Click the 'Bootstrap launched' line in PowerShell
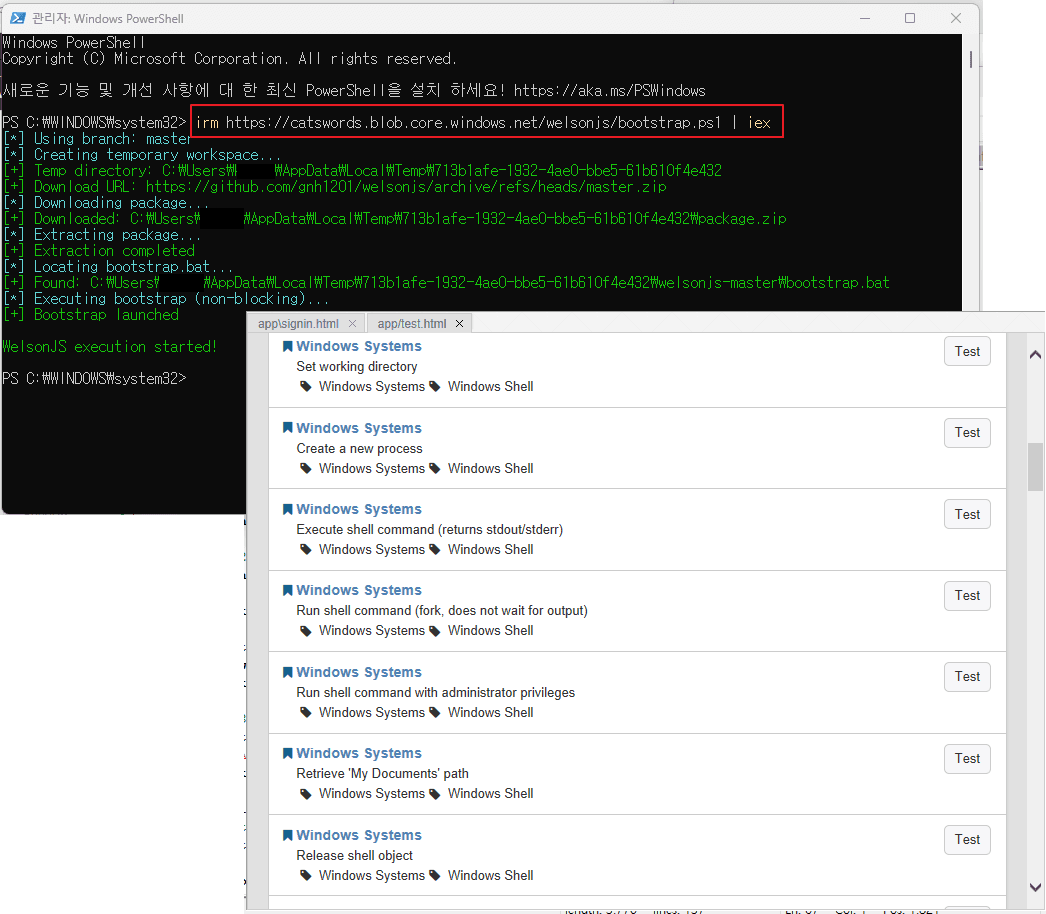The width and height of the screenshot is (1046, 914). pyautogui.click(x=91, y=315)
